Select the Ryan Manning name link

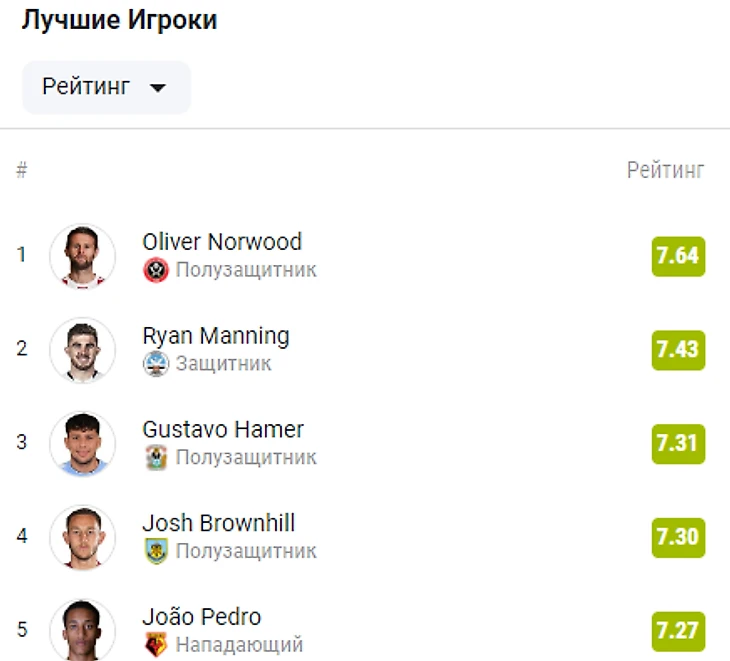coord(216,336)
